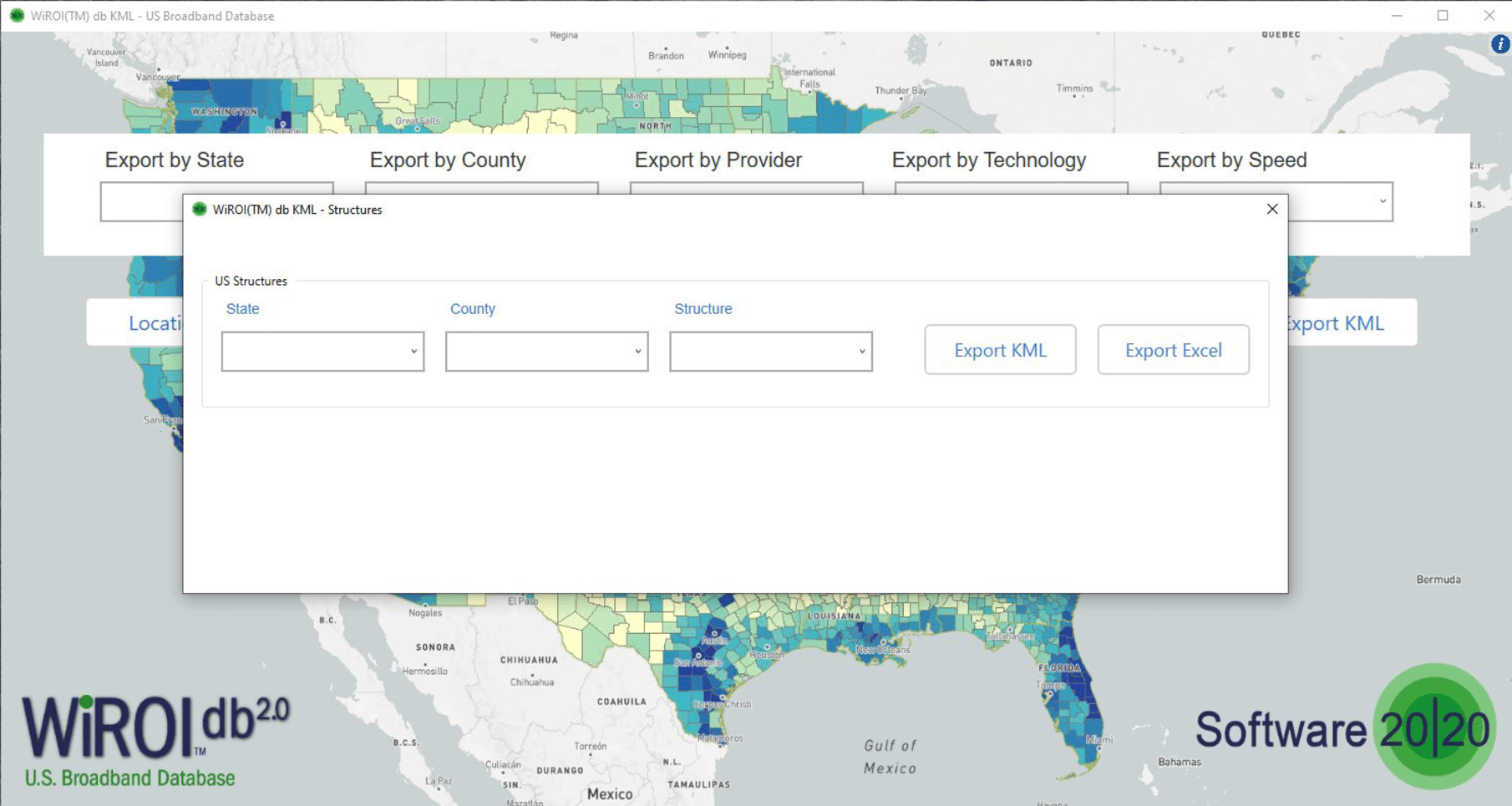Click the 'Export by State' heading
Image resolution: width=1512 pixels, height=806 pixels.
coord(175,160)
